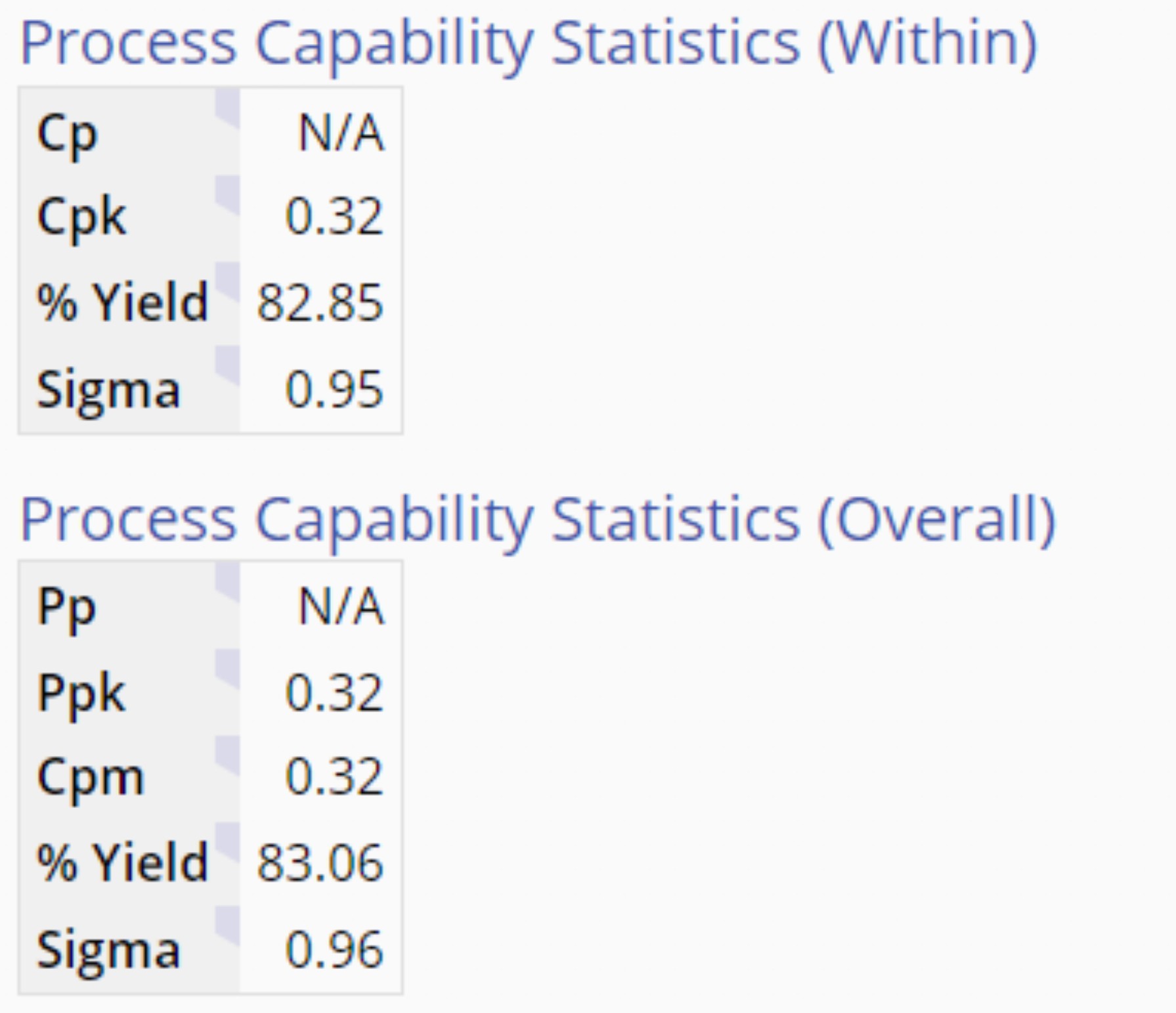Click the Sigma value 0.95

coord(334,390)
